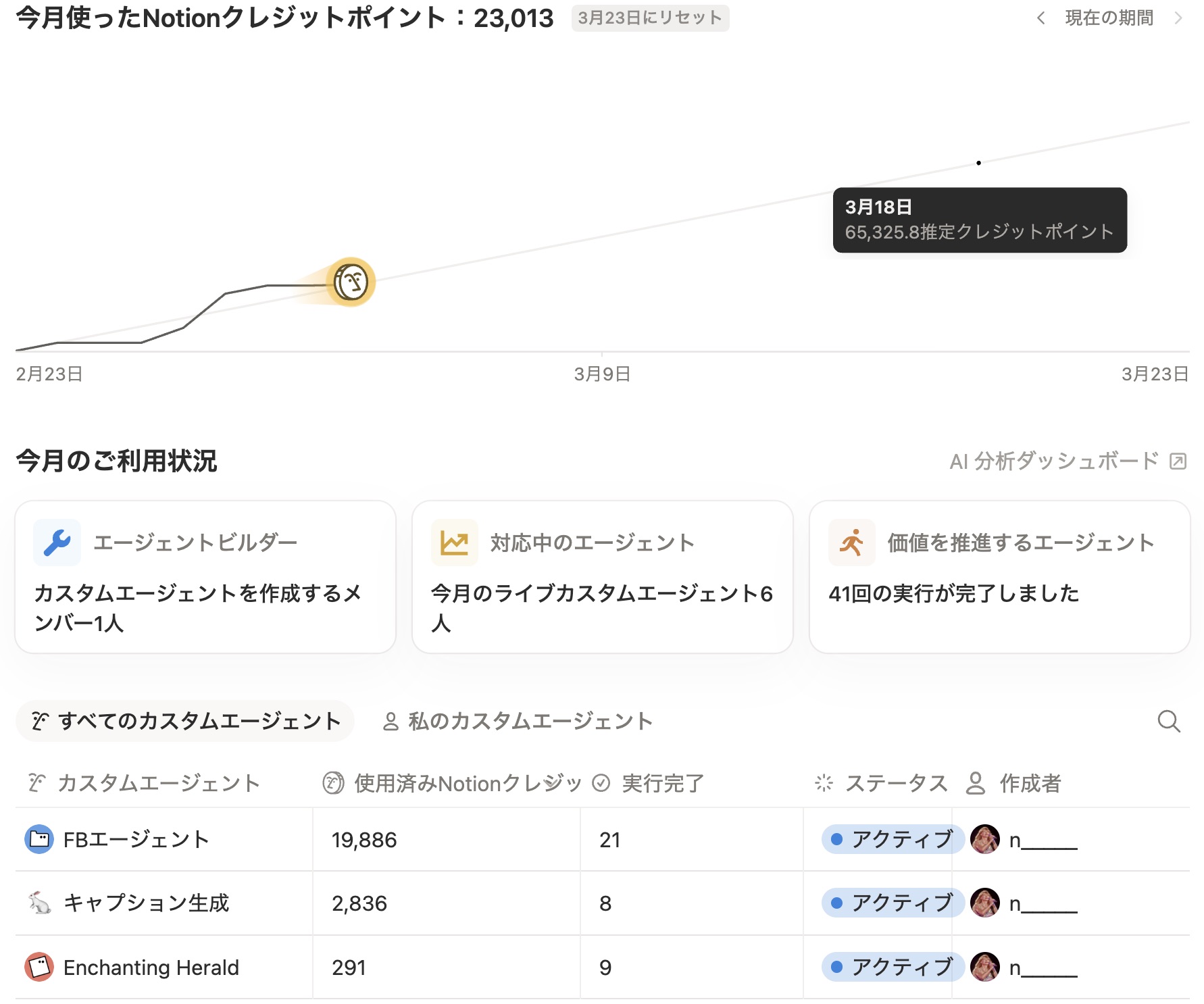Click the 現在の期間 label
The height and width of the screenshot is (1004, 1204).
(1108, 18)
